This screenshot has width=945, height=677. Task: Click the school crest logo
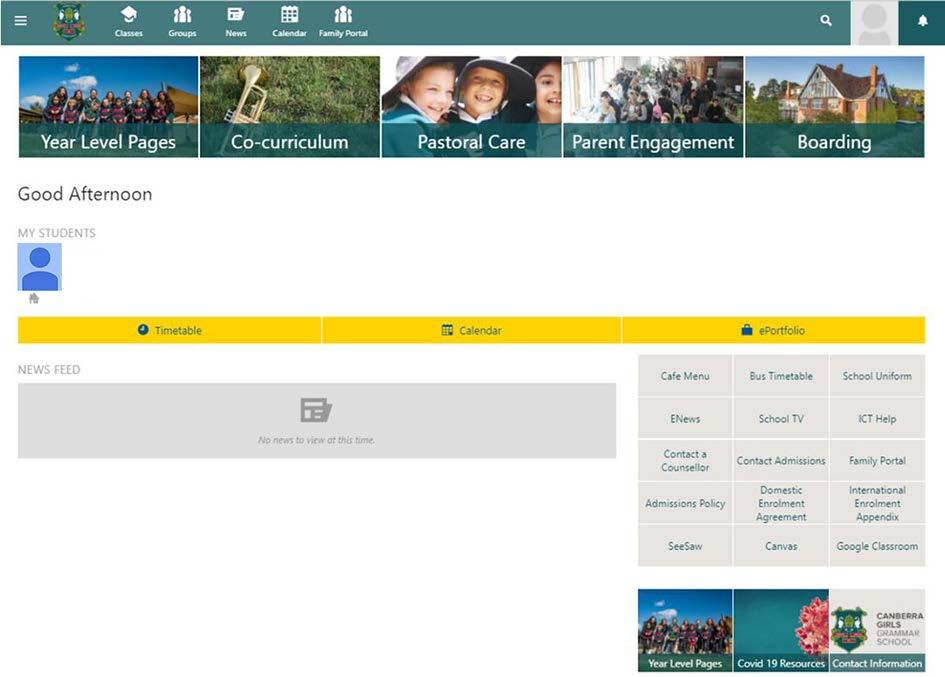tap(69, 22)
